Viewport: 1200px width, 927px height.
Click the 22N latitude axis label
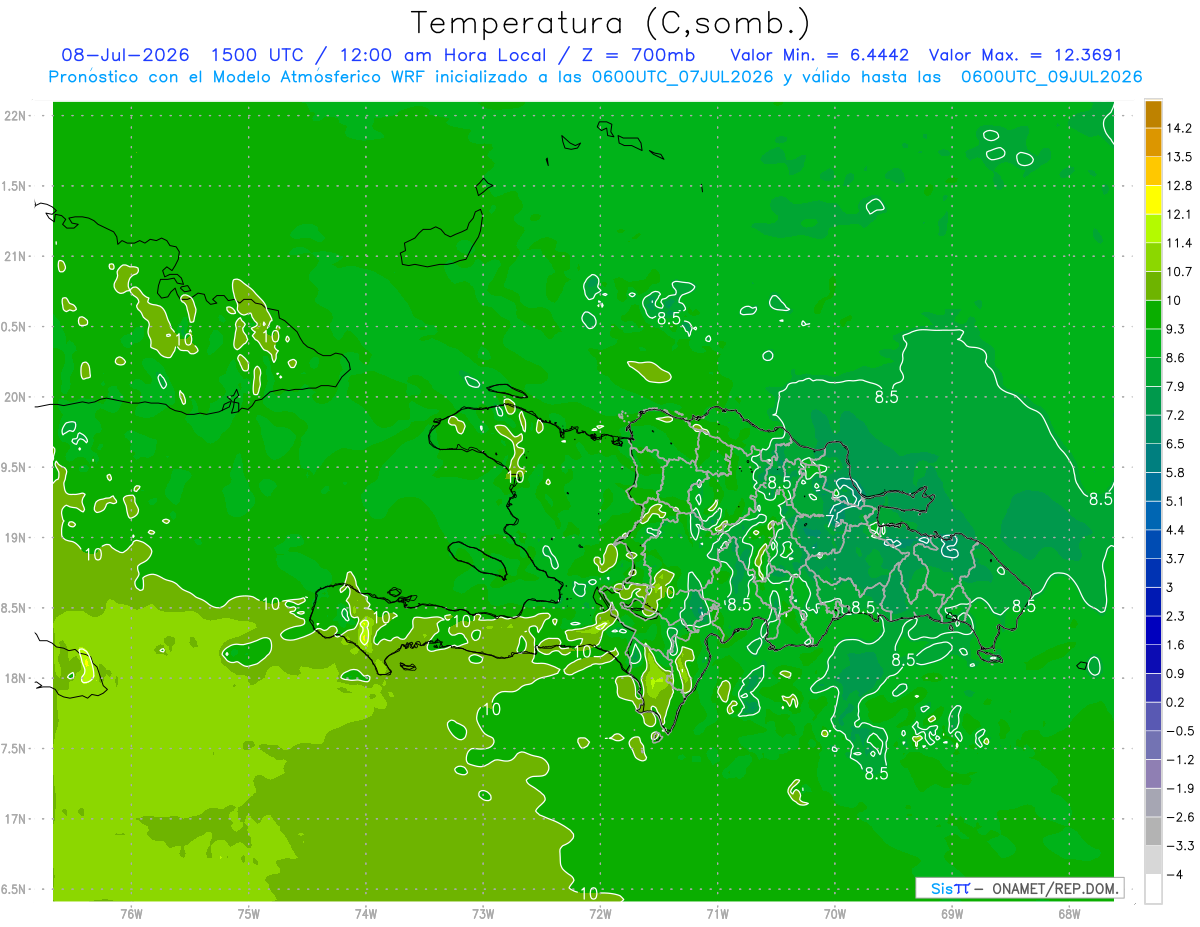pyautogui.click(x=14, y=116)
